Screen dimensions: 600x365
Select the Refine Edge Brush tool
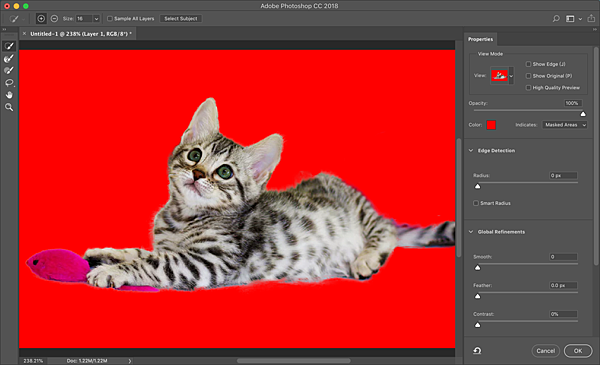click(9, 58)
